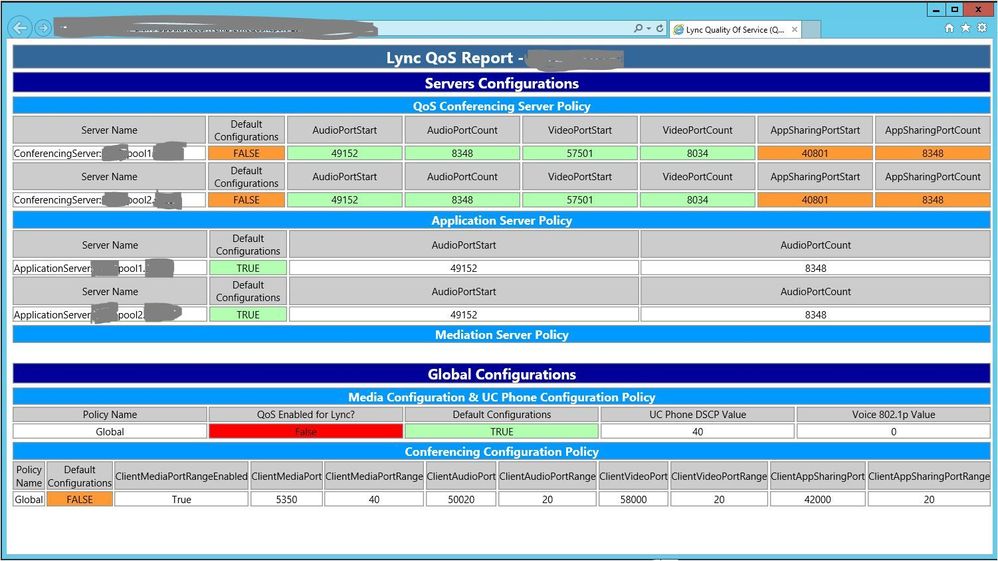The height and width of the screenshot is (561, 998).
Task: Click the red QoS Enabled False cell
Action: click(306, 431)
